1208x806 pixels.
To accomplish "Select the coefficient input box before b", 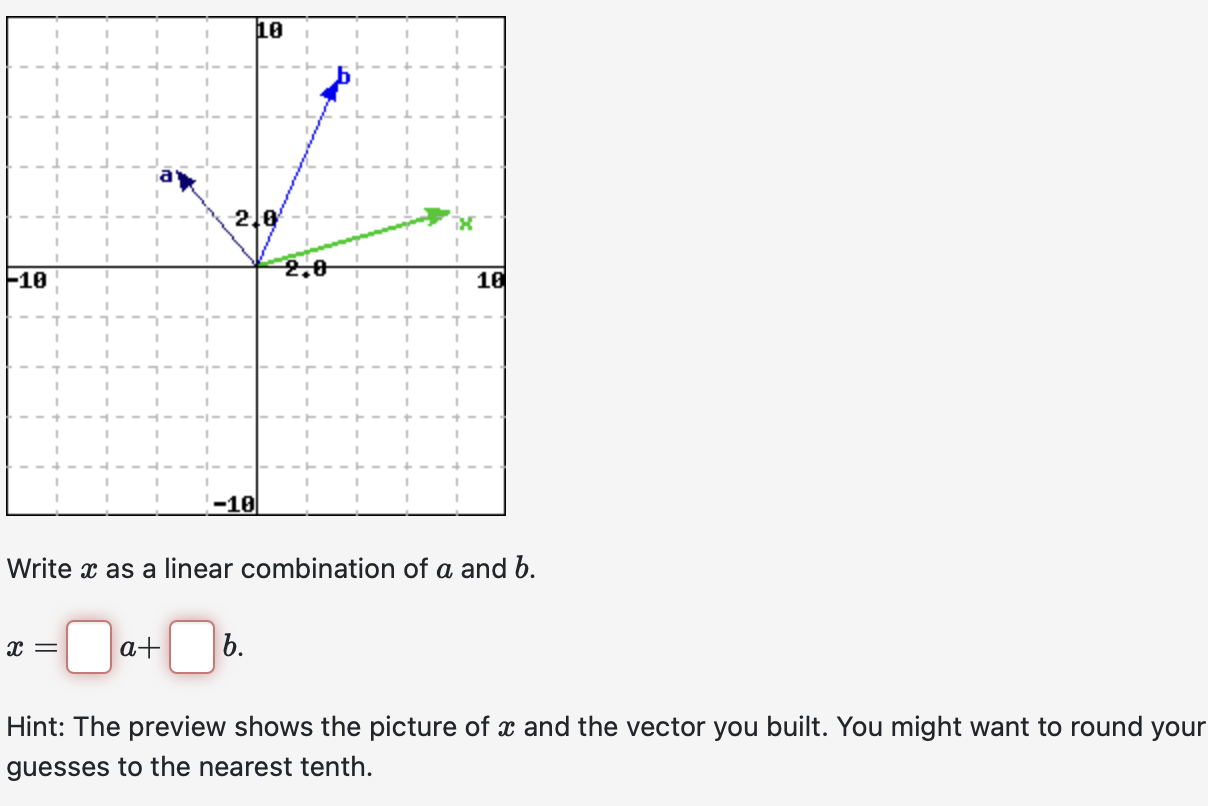I will [x=191, y=648].
